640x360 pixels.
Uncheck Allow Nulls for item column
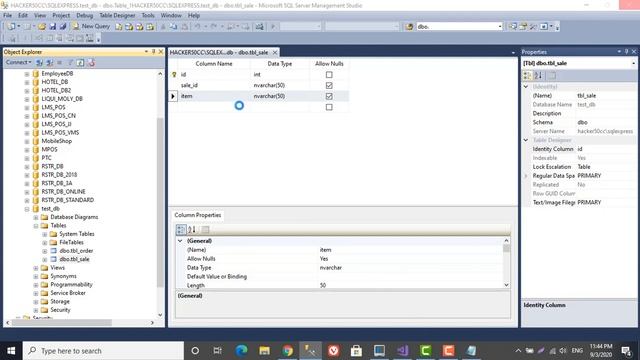click(x=329, y=96)
